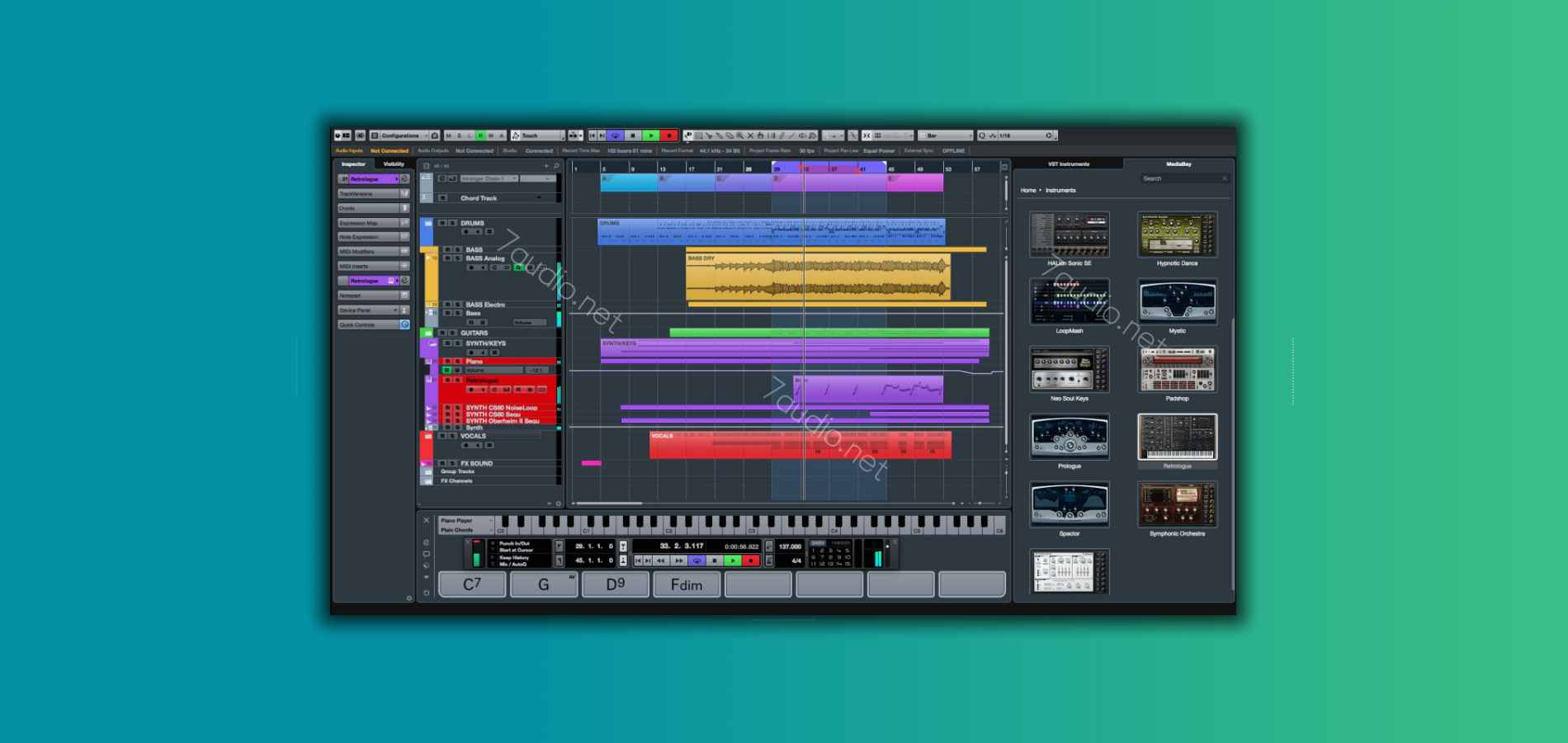Open the Chord Track dropdown arrow
Viewport: 1568px width, 743px height.
point(539,198)
